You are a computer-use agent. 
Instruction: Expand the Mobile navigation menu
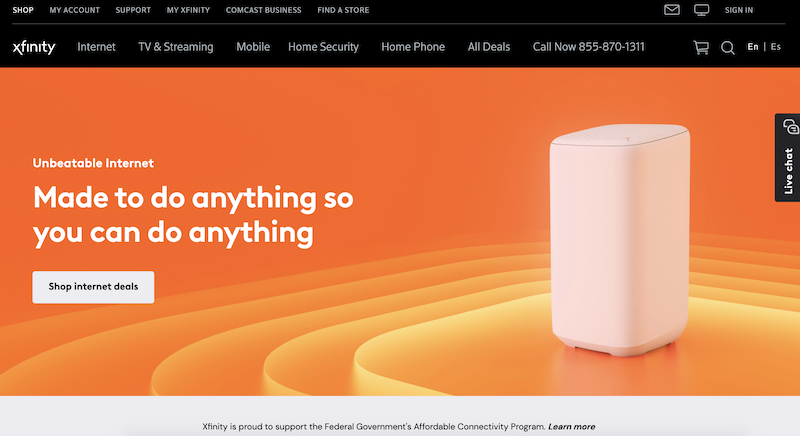[x=253, y=47]
